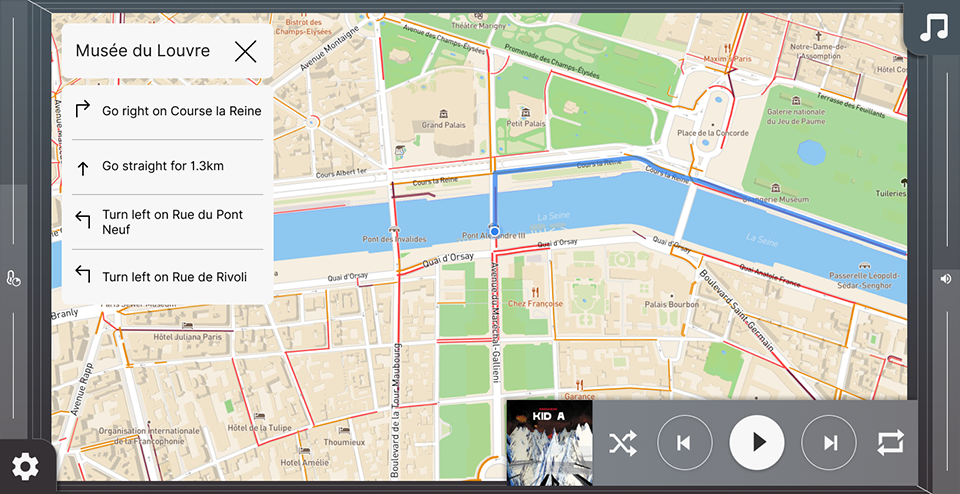Select 'Turn left on Rue du Pont Neuf'
The image size is (960, 494).
[x=167, y=222]
